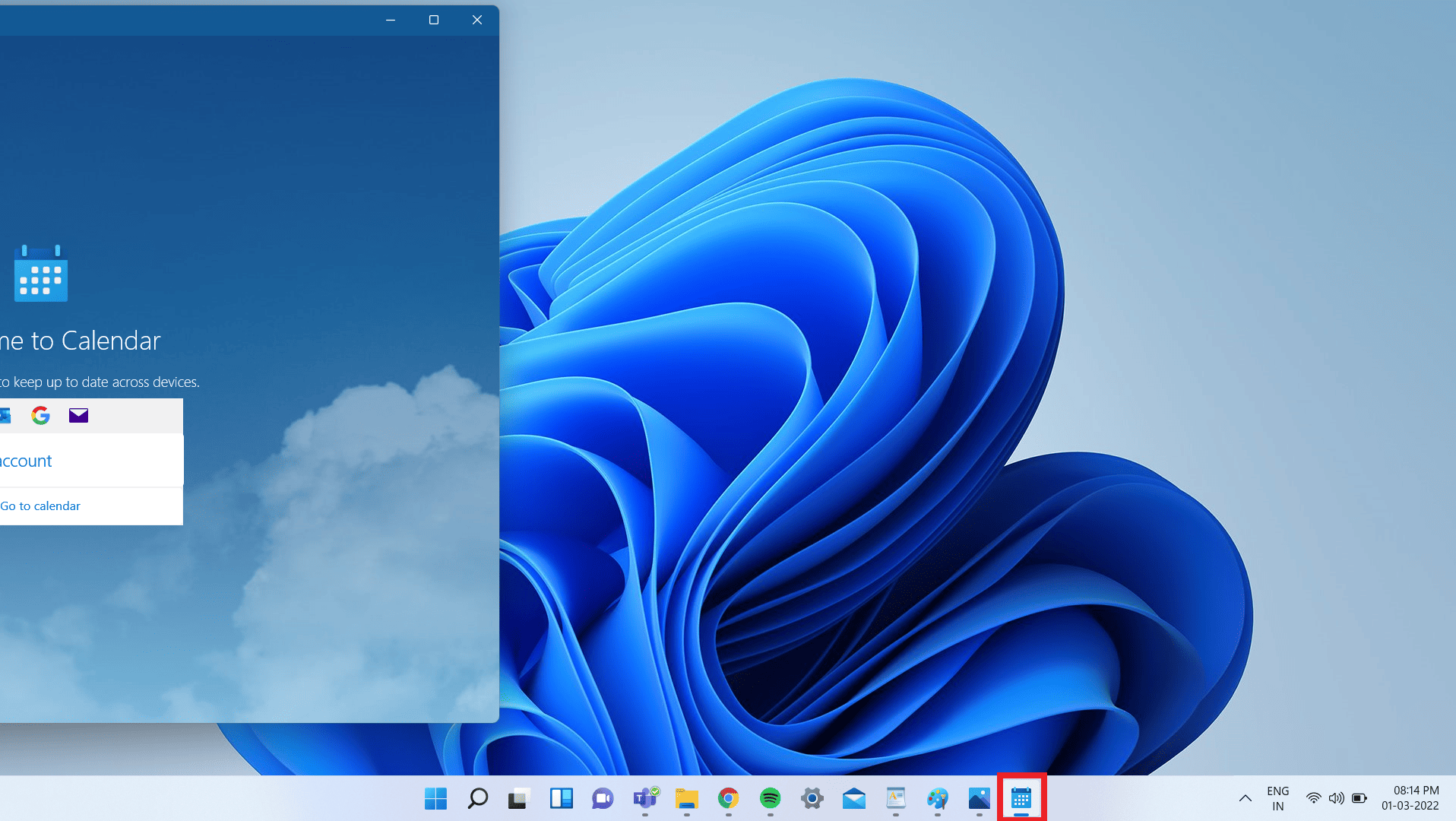This screenshot has height=821, width=1456.
Task: Open the Settings gear in taskbar
Action: coord(812,798)
